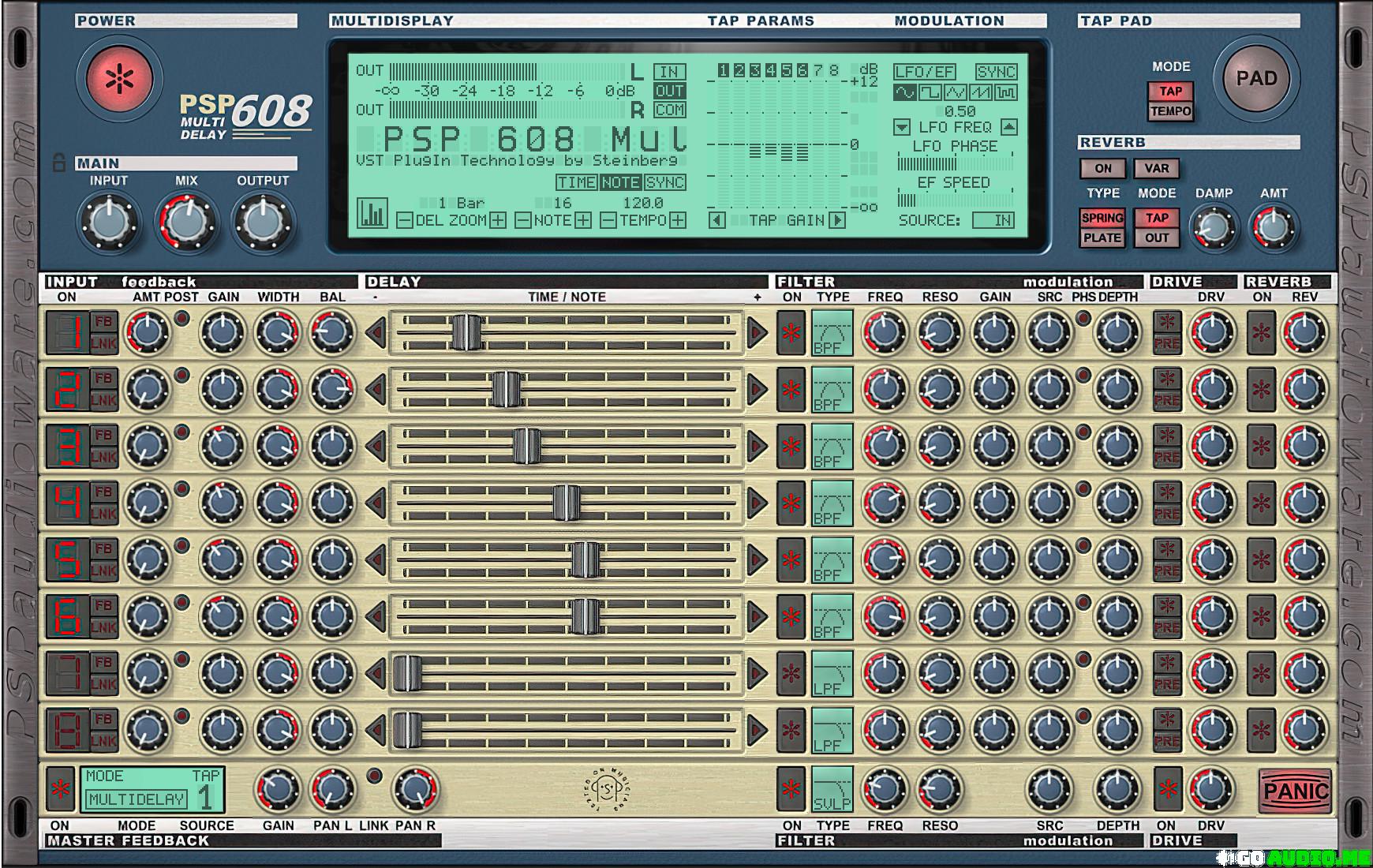Click down arrow beside LFO FREQ

click(902, 127)
